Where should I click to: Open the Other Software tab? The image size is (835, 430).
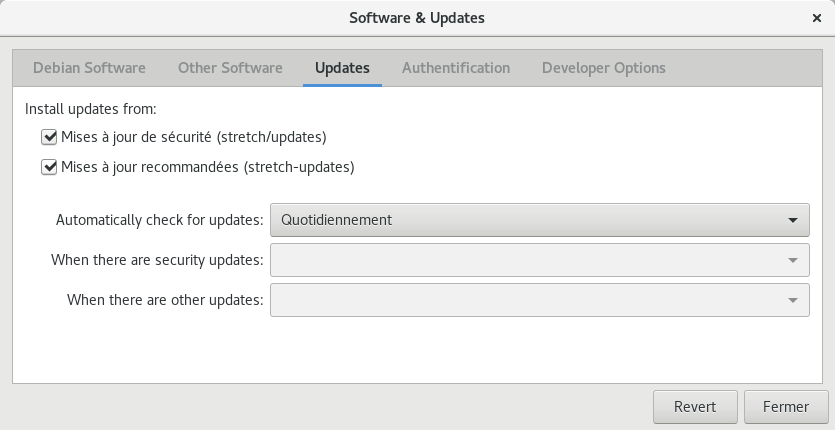pyautogui.click(x=230, y=68)
